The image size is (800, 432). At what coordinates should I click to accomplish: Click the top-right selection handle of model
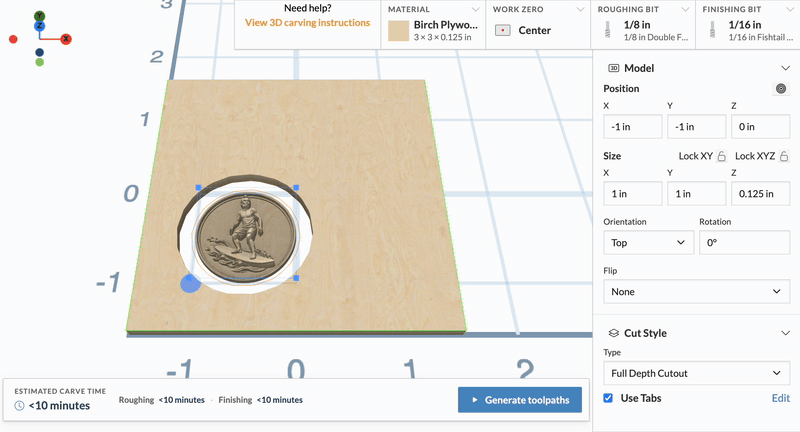point(296,188)
